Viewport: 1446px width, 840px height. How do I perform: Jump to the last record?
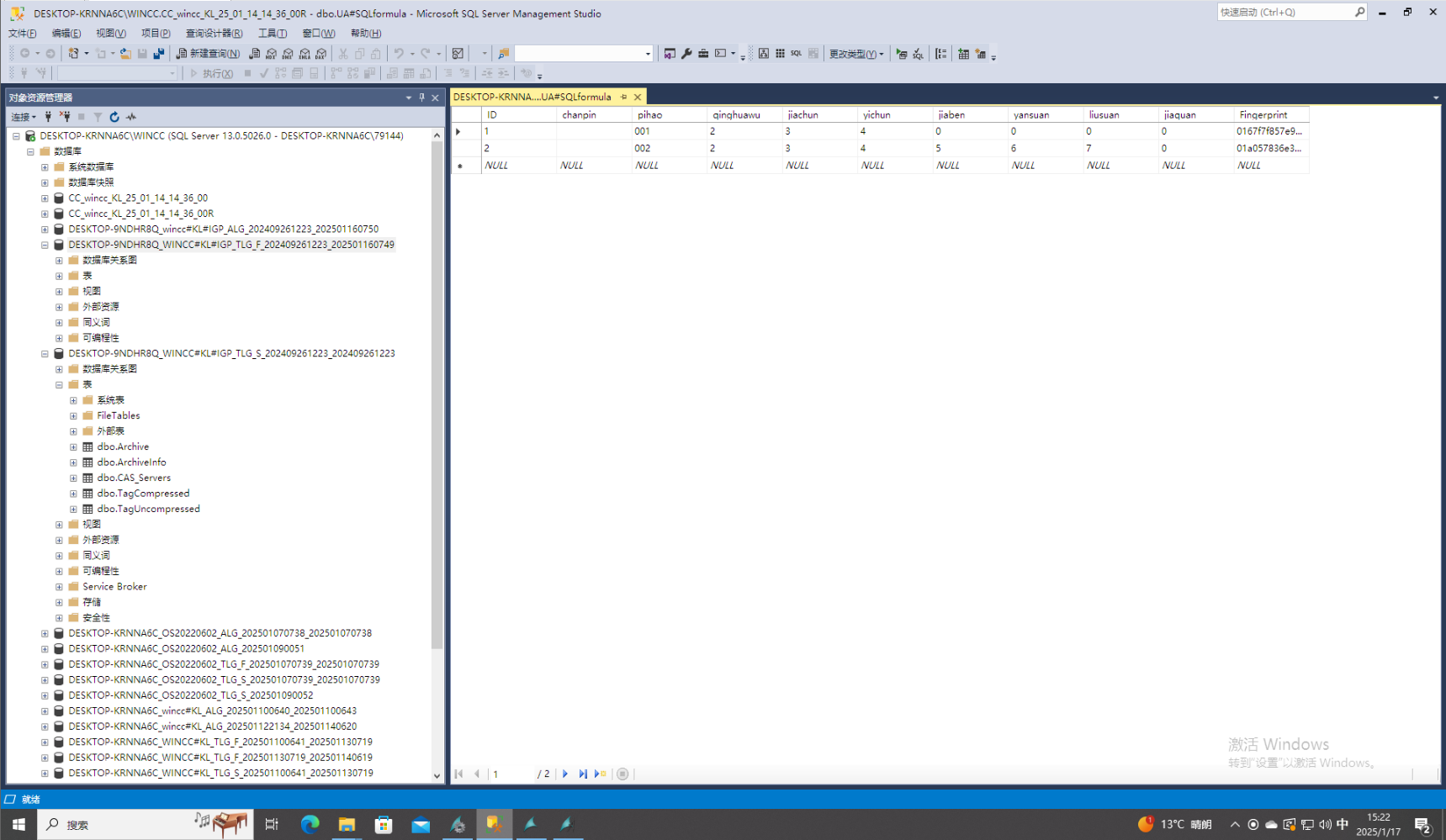coord(582,774)
